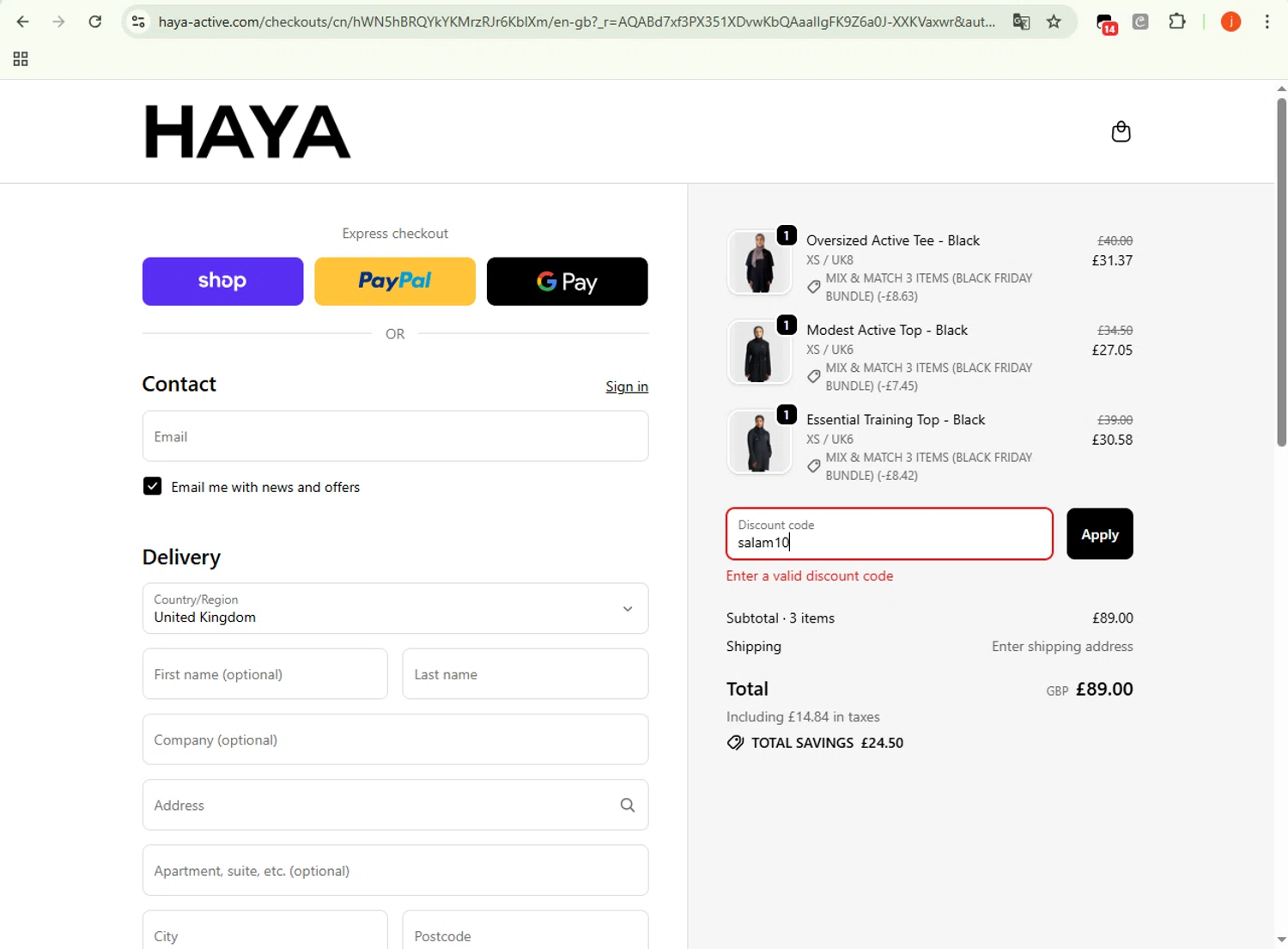
Task: Reload the checkout page
Action: 95,21
